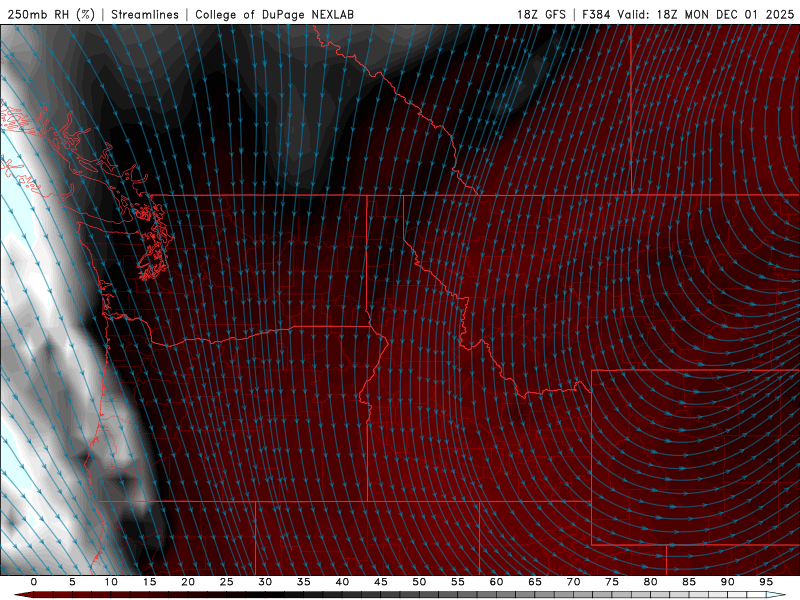The width and height of the screenshot is (800, 600).
Task: Select the "Streamlines" header label
Action: pyautogui.click(x=145, y=14)
